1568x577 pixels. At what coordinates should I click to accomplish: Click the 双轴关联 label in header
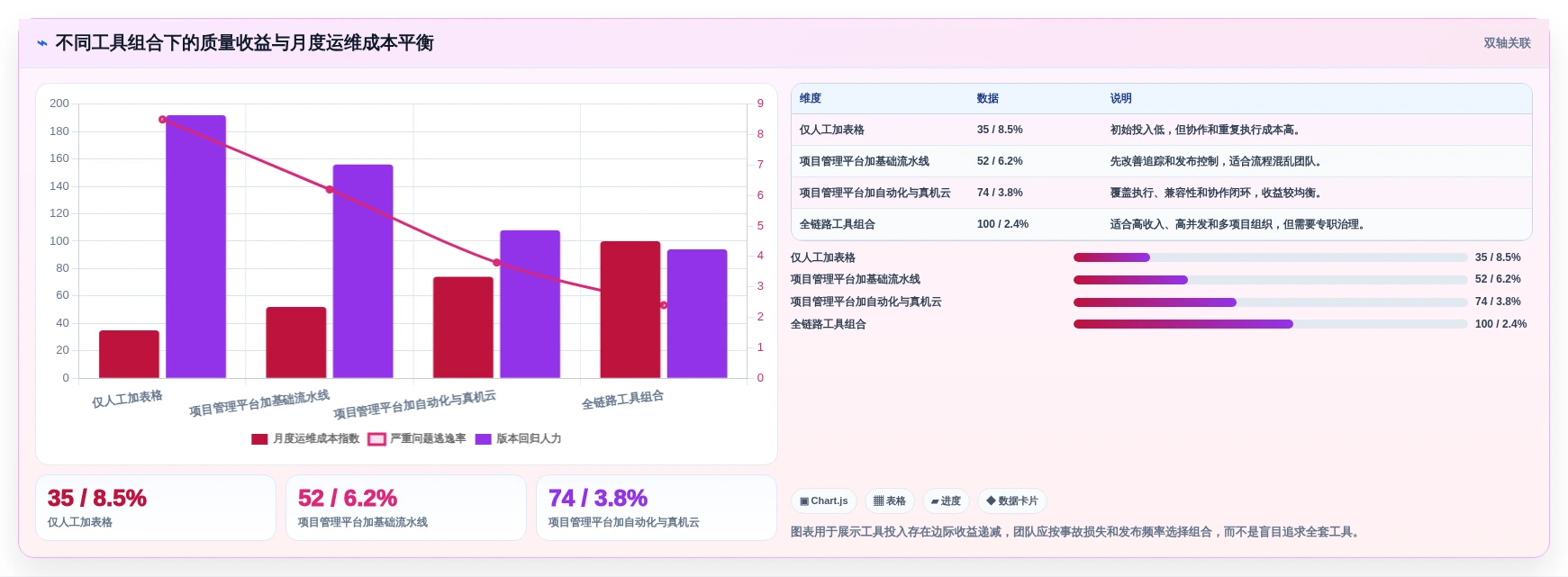1507,43
